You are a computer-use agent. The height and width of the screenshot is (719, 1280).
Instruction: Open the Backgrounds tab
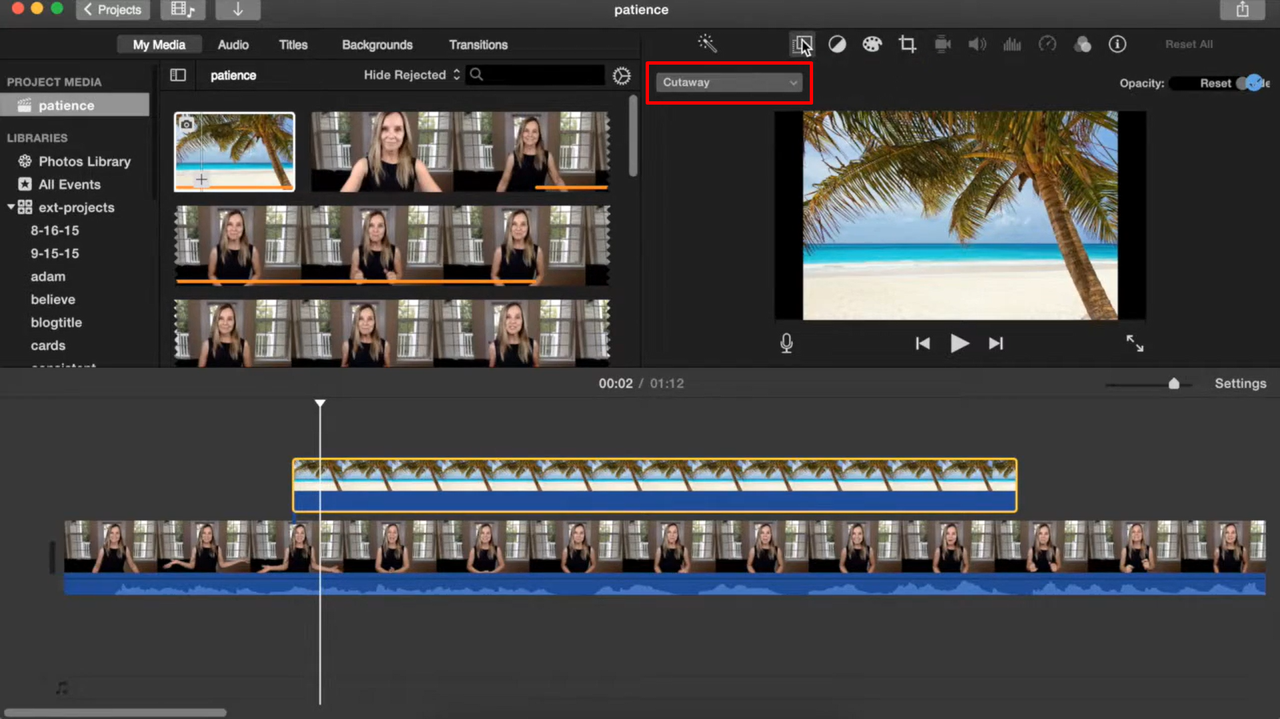point(377,45)
